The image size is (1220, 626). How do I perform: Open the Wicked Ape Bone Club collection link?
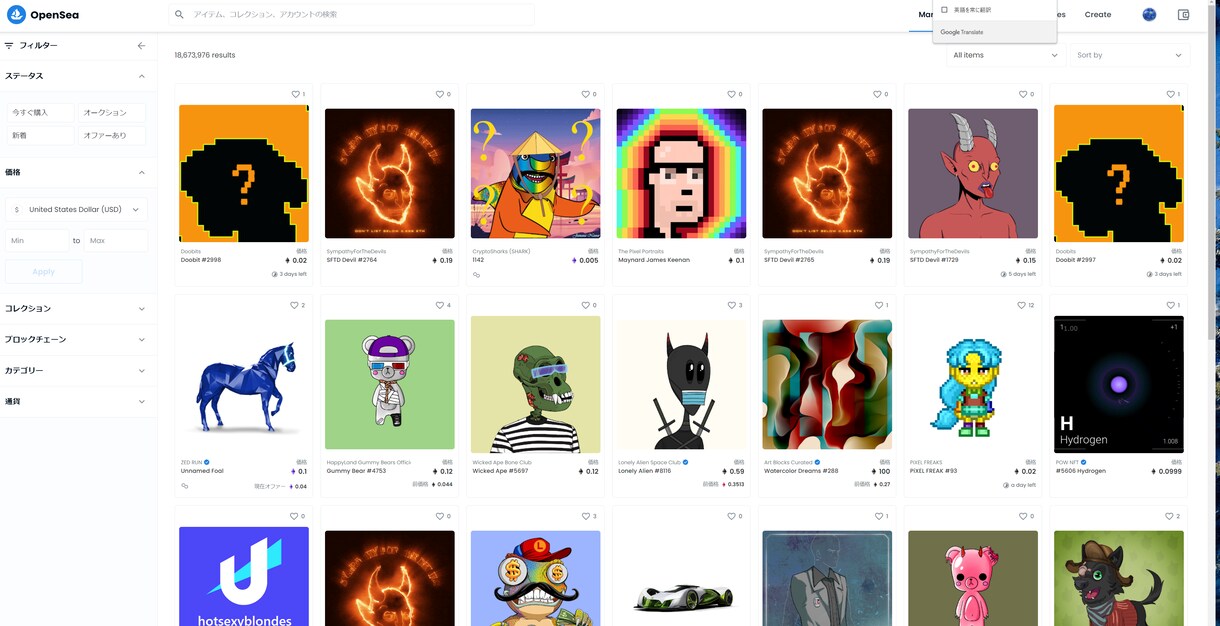click(502, 462)
